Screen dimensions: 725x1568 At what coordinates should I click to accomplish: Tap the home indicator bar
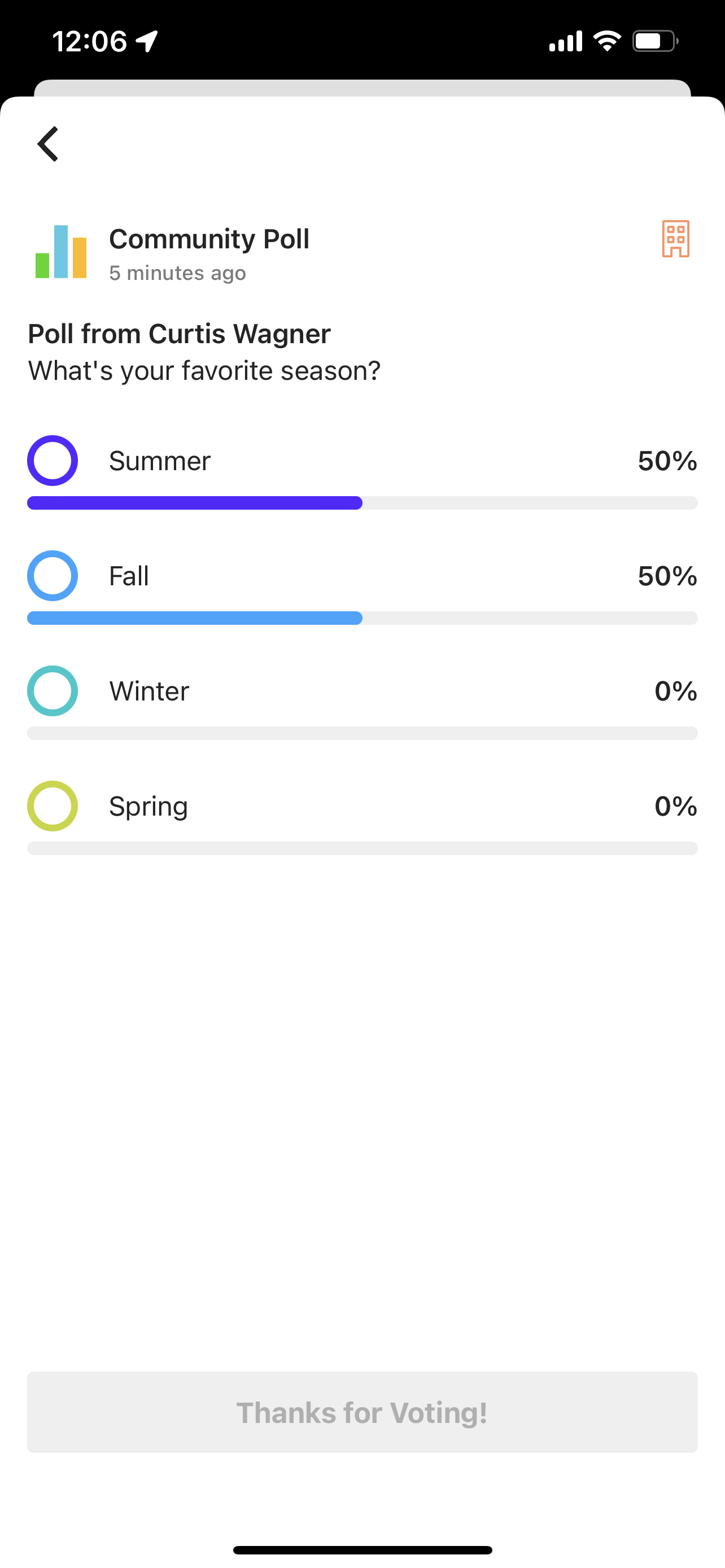(x=362, y=1550)
